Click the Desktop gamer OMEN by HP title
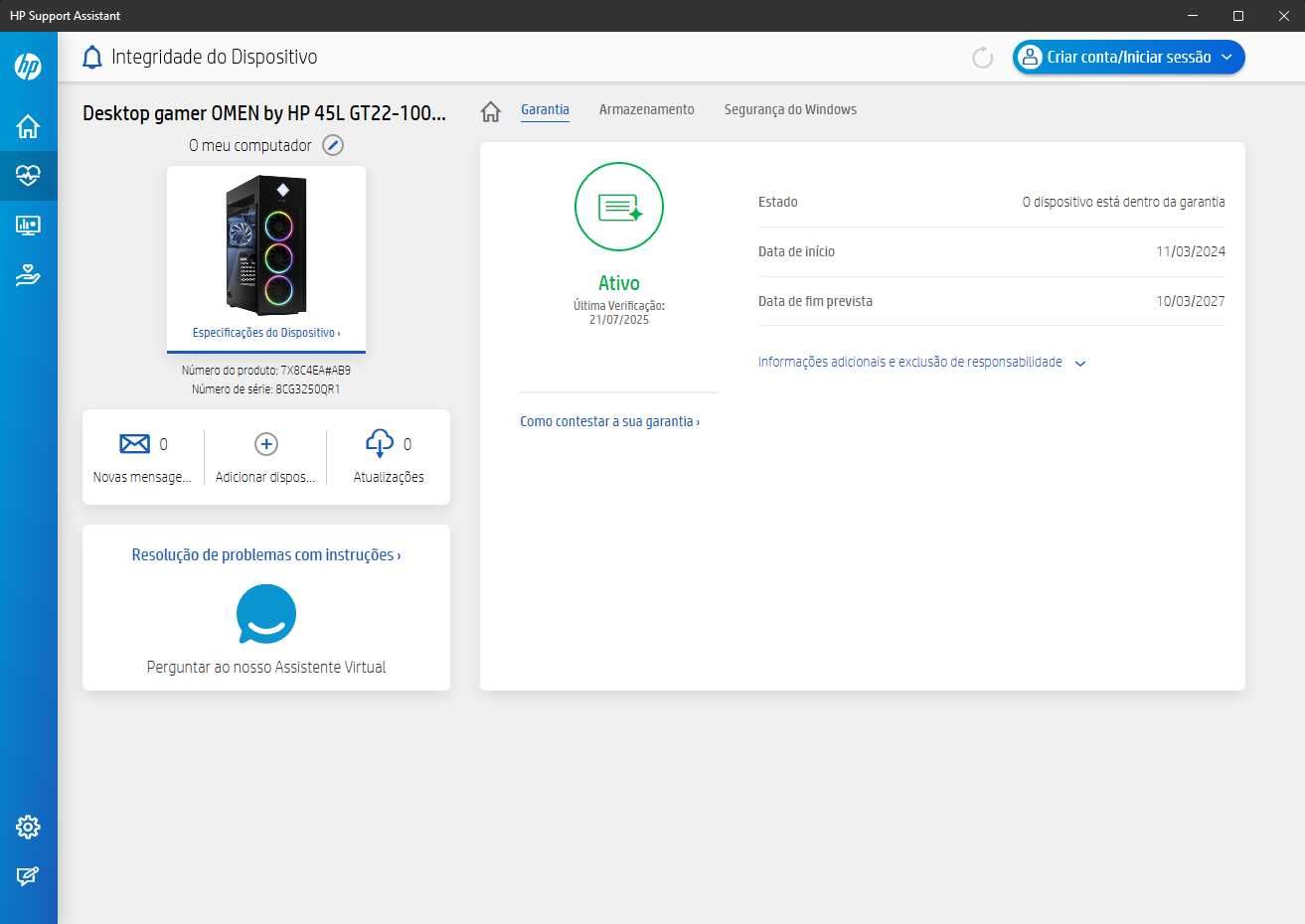Image resolution: width=1305 pixels, height=924 pixels. pyautogui.click(x=264, y=113)
